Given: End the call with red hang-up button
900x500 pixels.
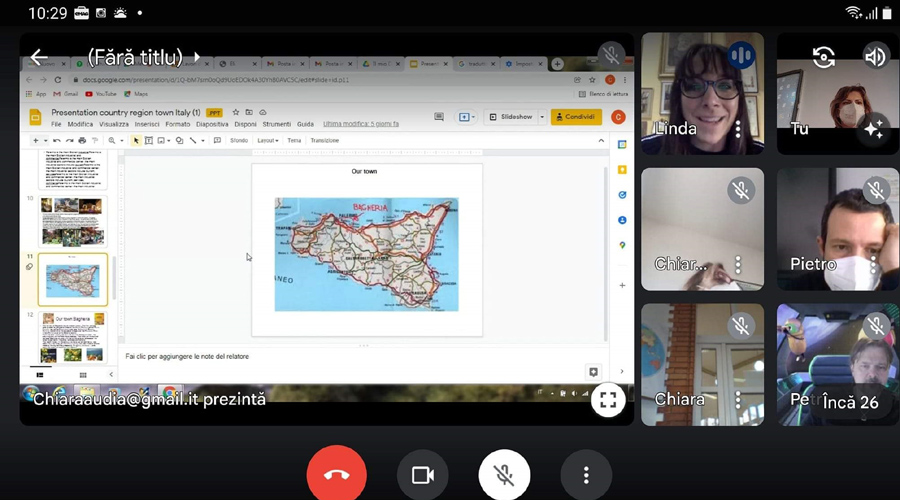Looking at the screenshot, I should [336, 475].
